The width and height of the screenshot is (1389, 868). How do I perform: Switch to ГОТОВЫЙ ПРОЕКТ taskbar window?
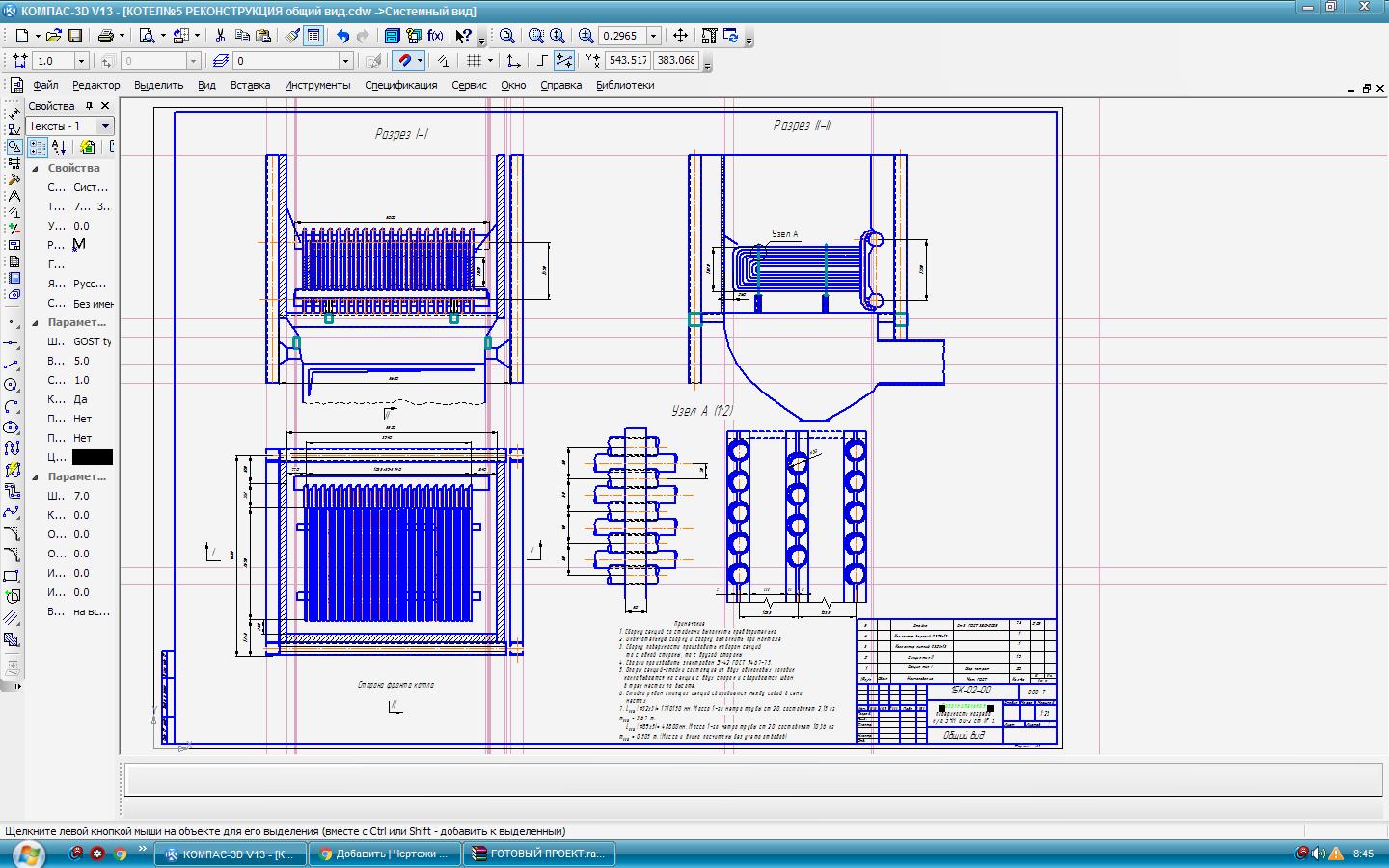tap(538, 854)
